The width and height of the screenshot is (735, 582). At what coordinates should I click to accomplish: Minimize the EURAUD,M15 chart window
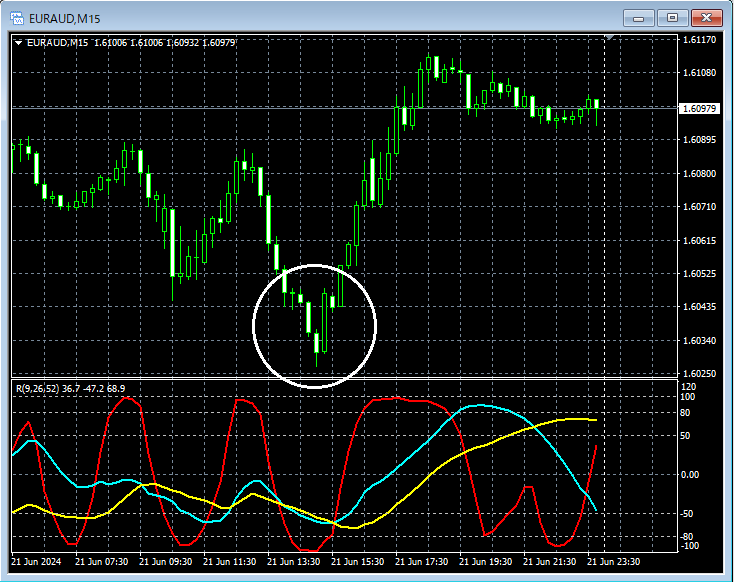click(x=638, y=18)
